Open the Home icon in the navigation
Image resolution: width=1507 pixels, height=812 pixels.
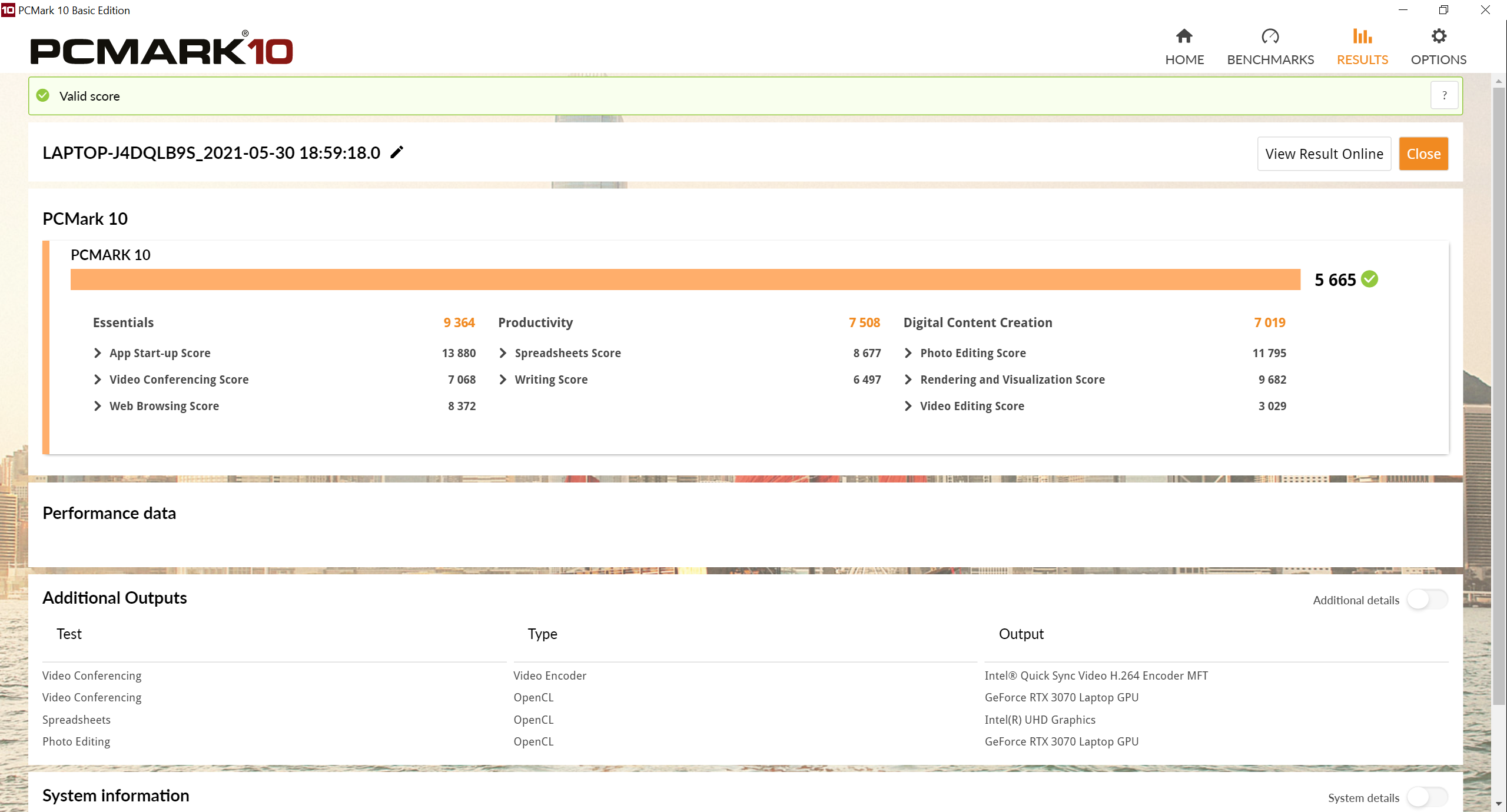pos(1184,36)
